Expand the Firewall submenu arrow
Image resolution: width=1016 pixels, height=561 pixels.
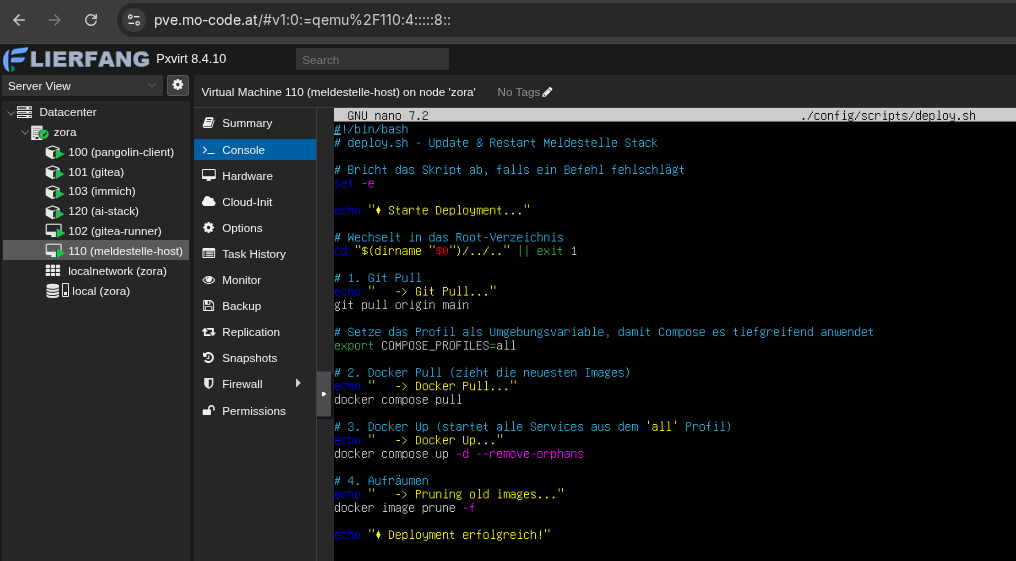tap(298, 384)
